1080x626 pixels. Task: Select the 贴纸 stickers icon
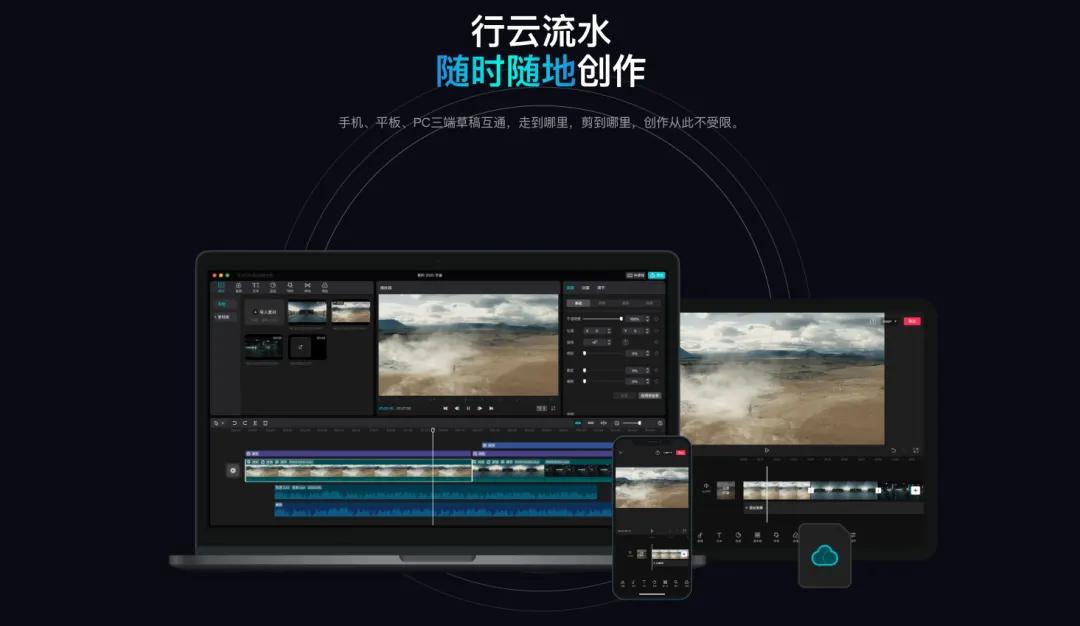click(272, 287)
